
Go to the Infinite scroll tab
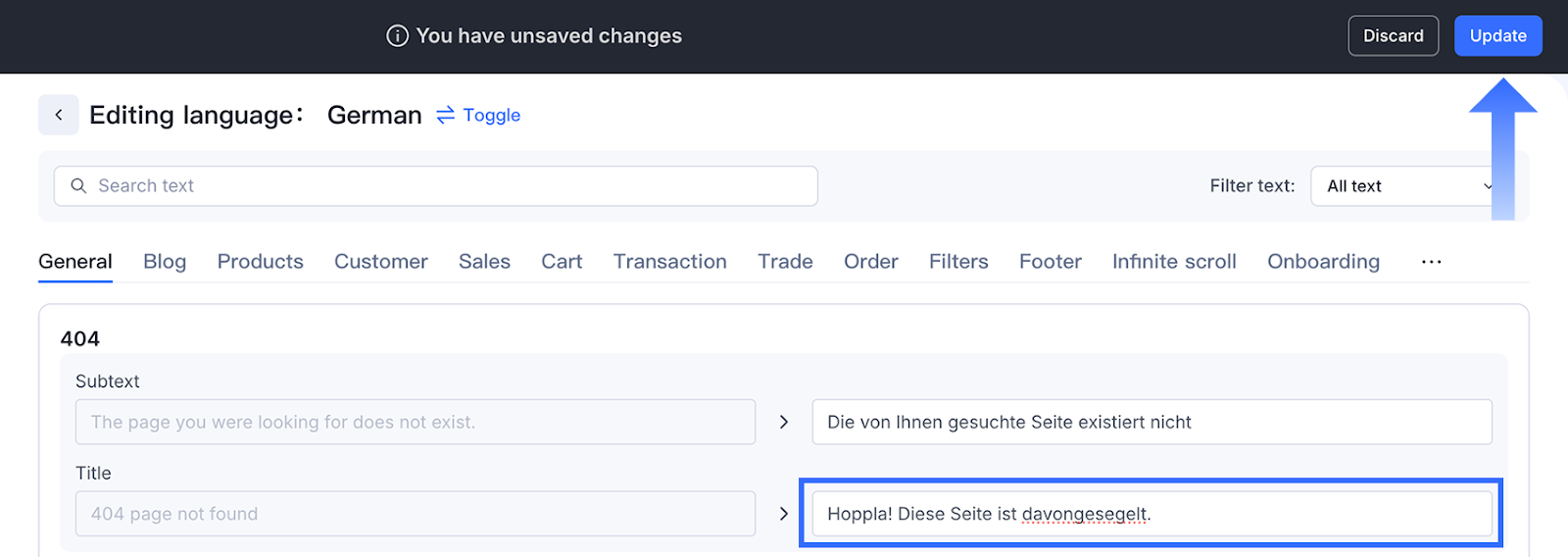tap(1174, 262)
